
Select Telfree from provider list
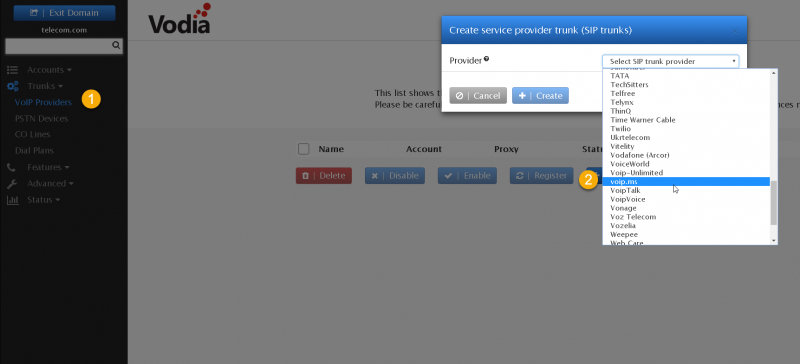(x=686, y=93)
